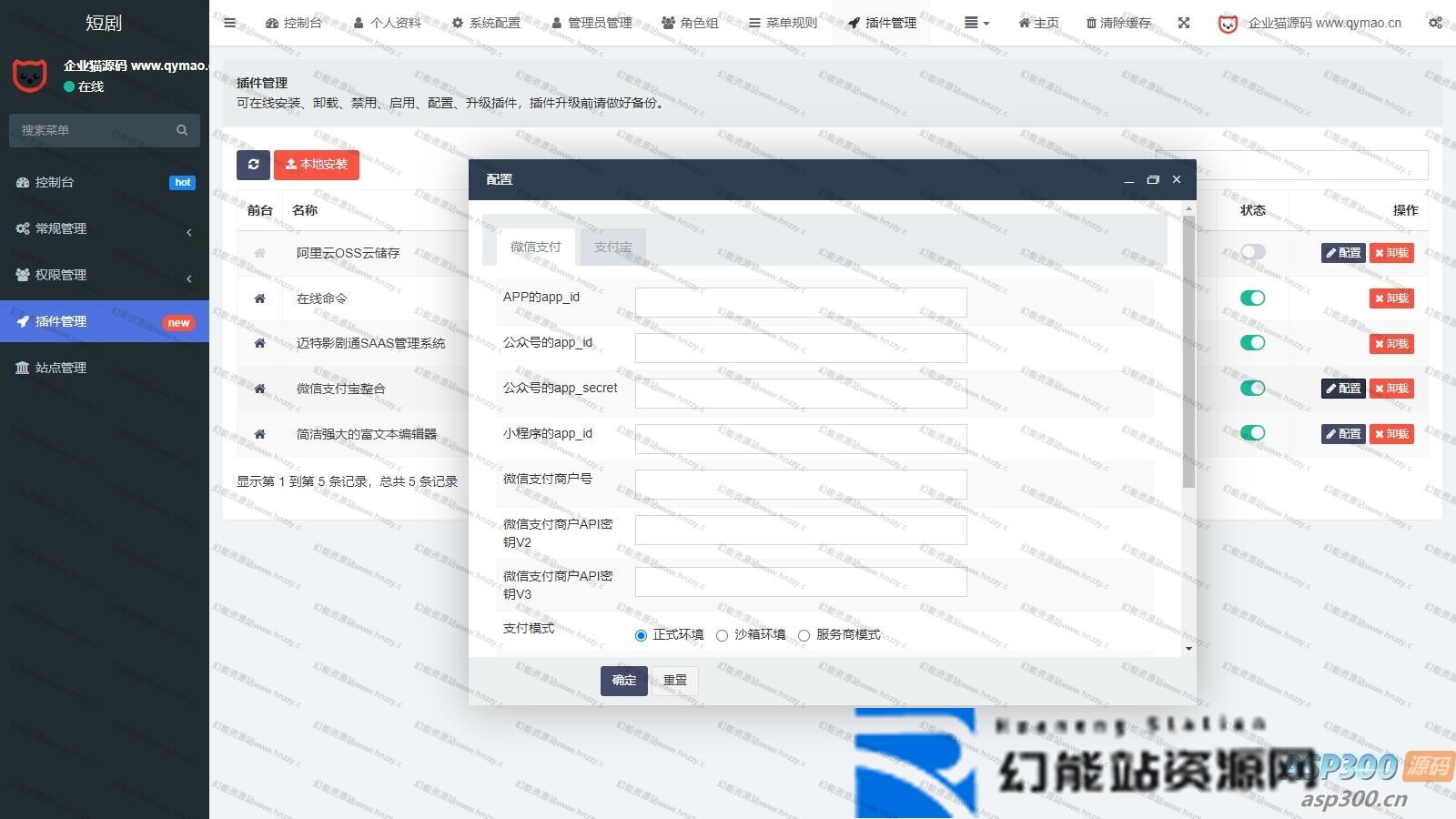Click home icon beside 在线命令 row
Image resolution: width=1456 pixels, height=819 pixels.
(x=259, y=298)
